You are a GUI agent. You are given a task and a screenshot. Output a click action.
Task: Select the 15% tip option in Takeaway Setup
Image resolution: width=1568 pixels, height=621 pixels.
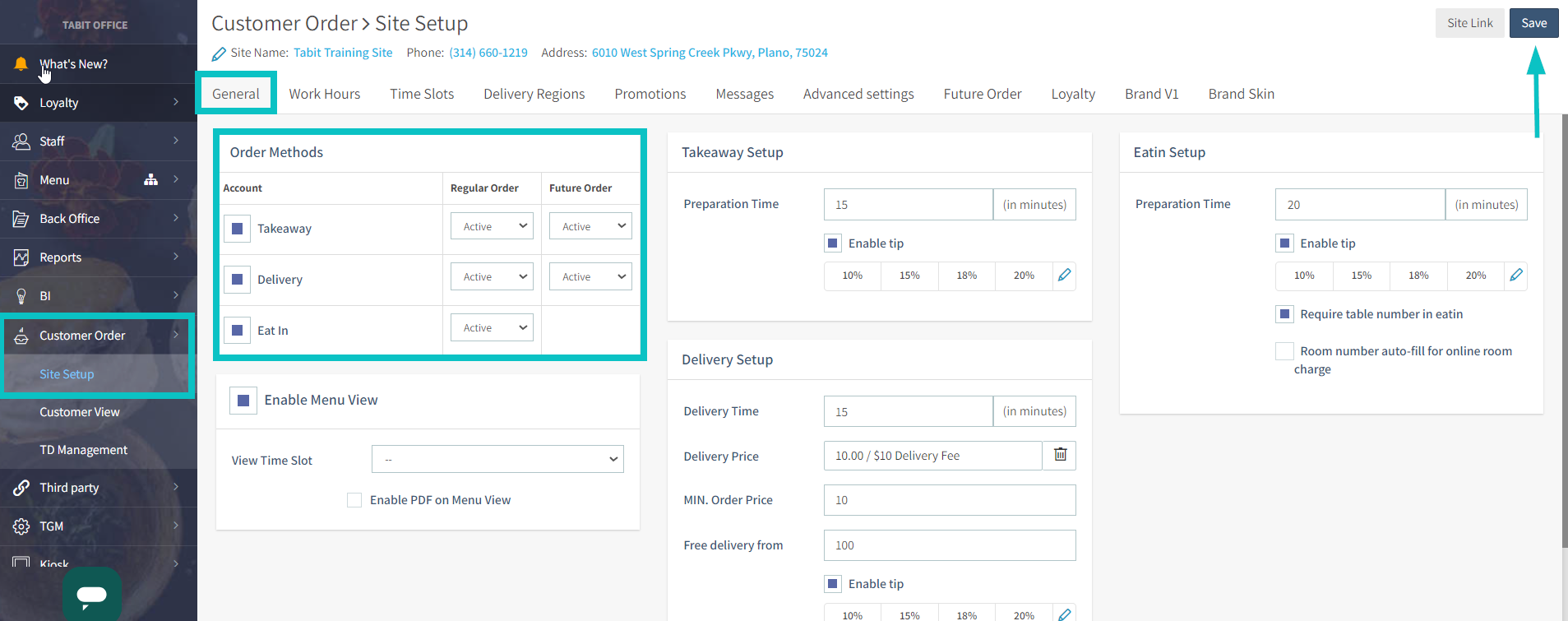click(x=909, y=276)
